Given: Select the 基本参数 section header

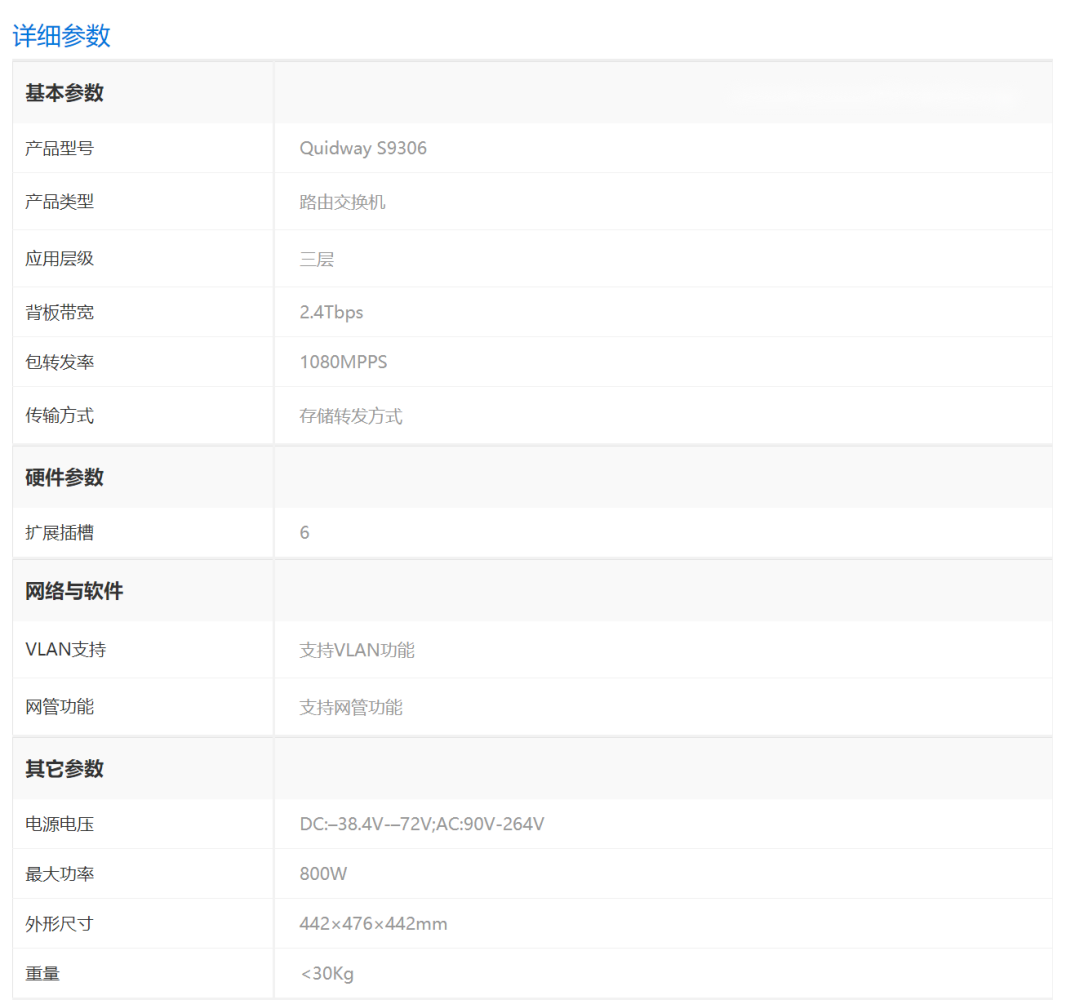Looking at the screenshot, I should (x=64, y=93).
